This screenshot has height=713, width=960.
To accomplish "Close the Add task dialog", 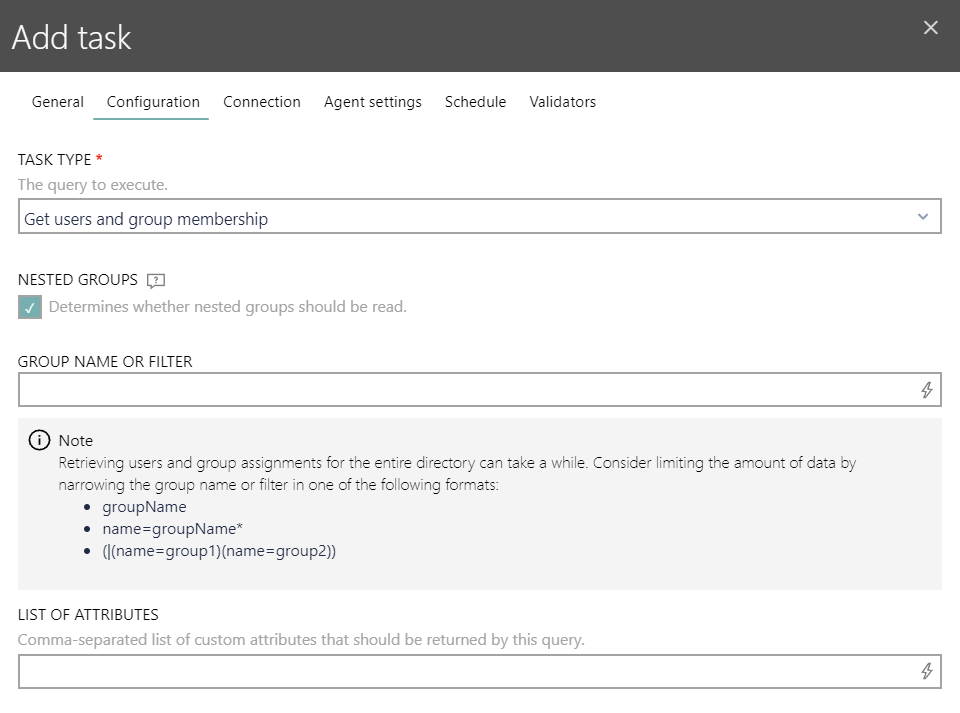I will (930, 28).
